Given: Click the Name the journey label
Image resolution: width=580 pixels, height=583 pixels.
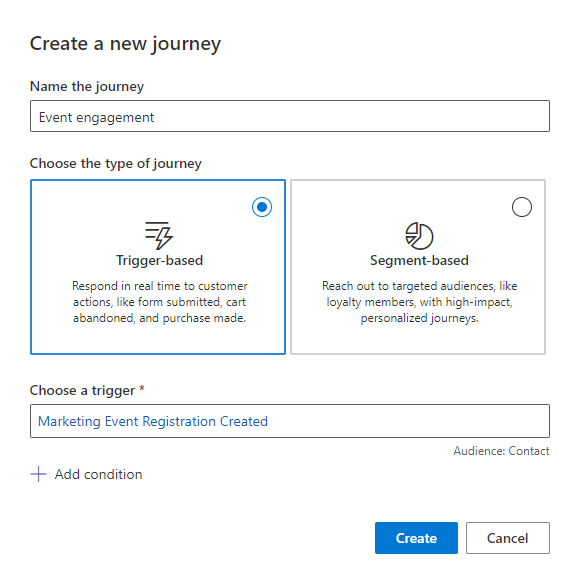Looking at the screenshot, I should coord(87,87).
